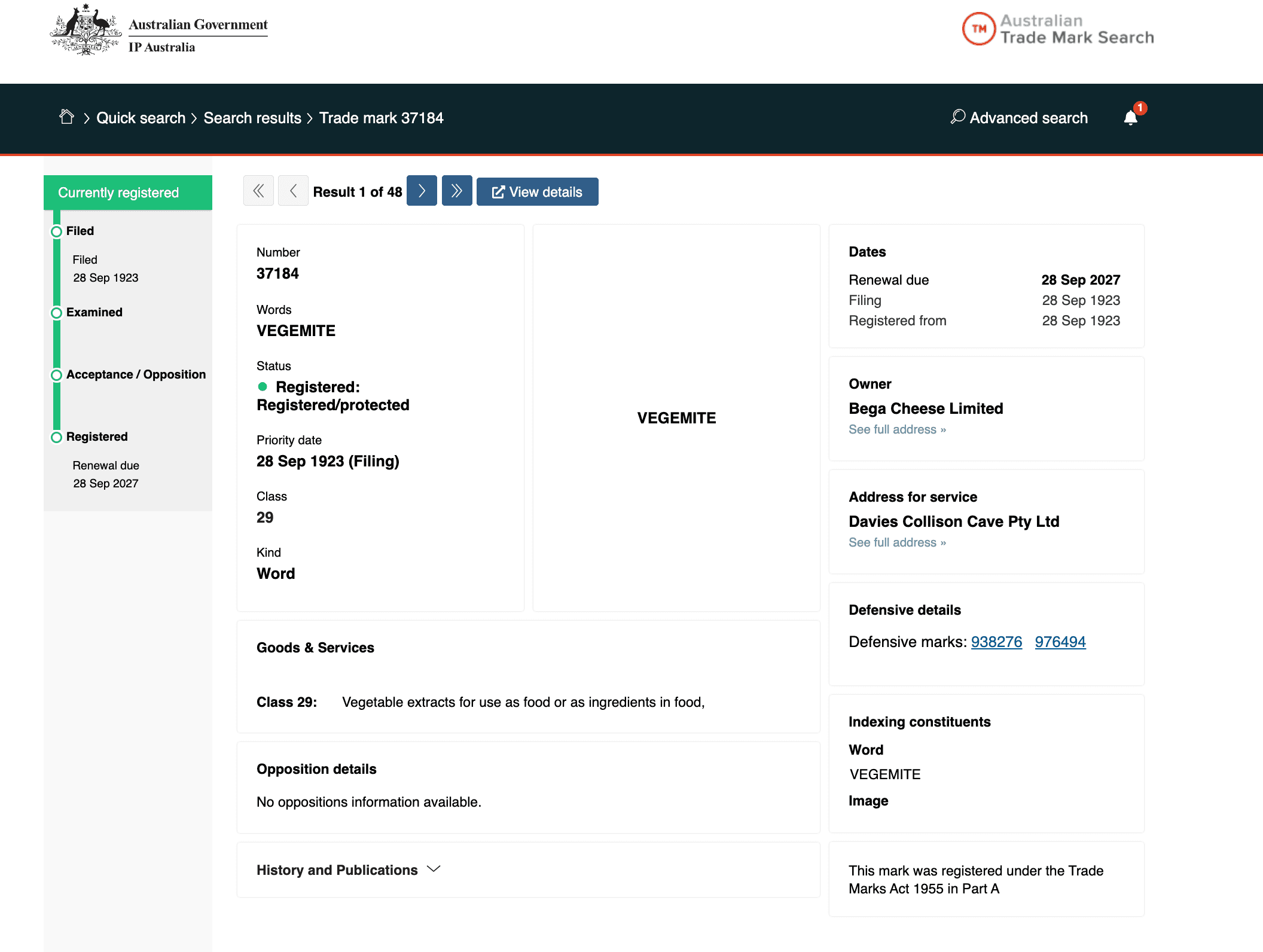1263x952 pixels.
Task: Go back to Search results breadcrumb
Action: [x=252, y=118]
